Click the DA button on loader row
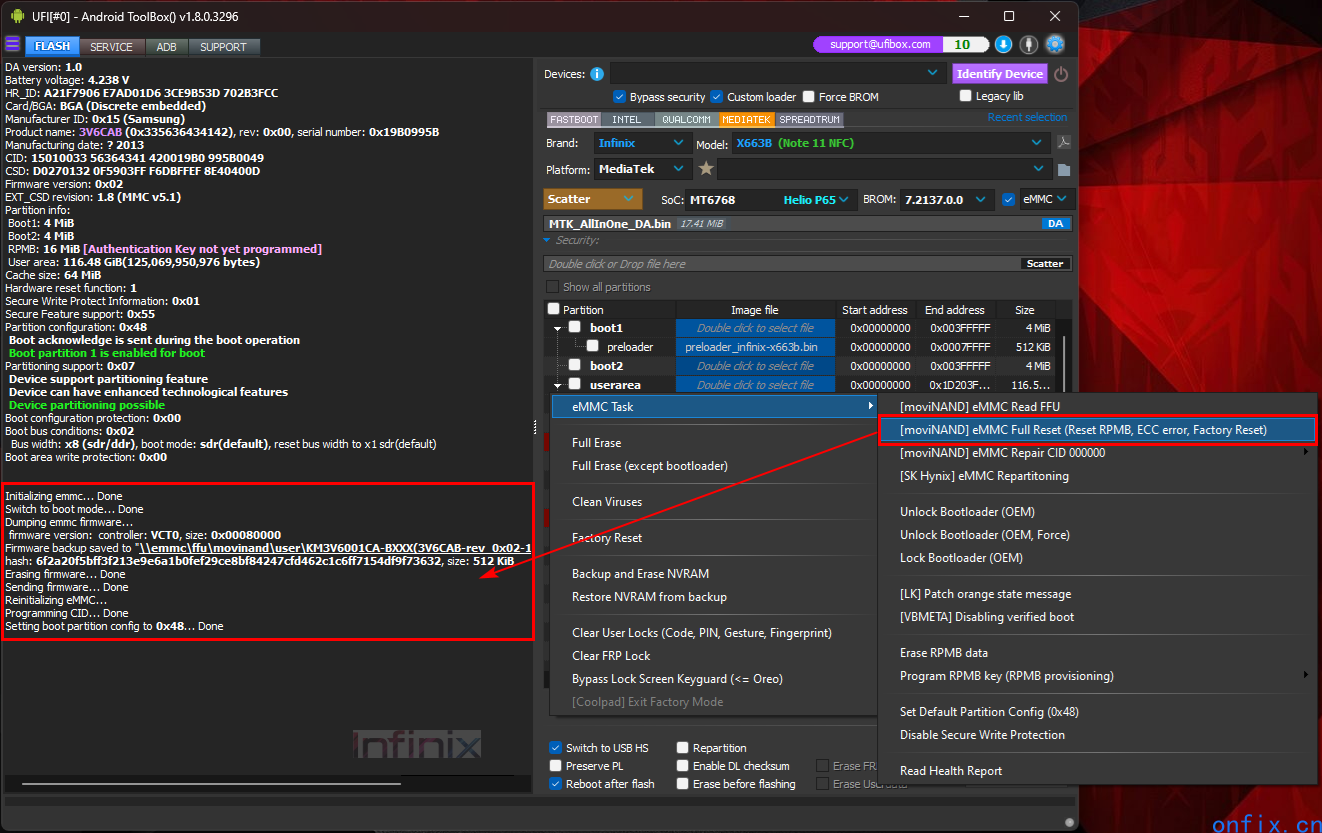The height and width of the screenshot is (833, 1322). (x=1054, y=224)
